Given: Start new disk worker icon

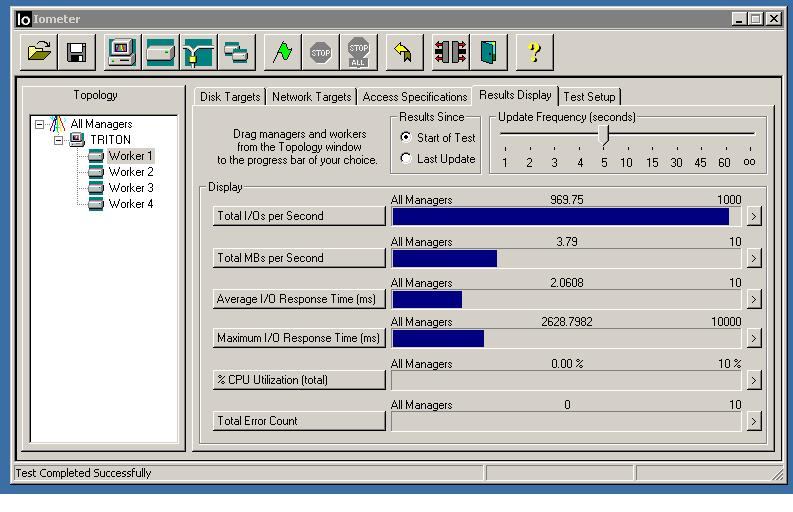Looking at the screenshot, I should coord(160,52).
